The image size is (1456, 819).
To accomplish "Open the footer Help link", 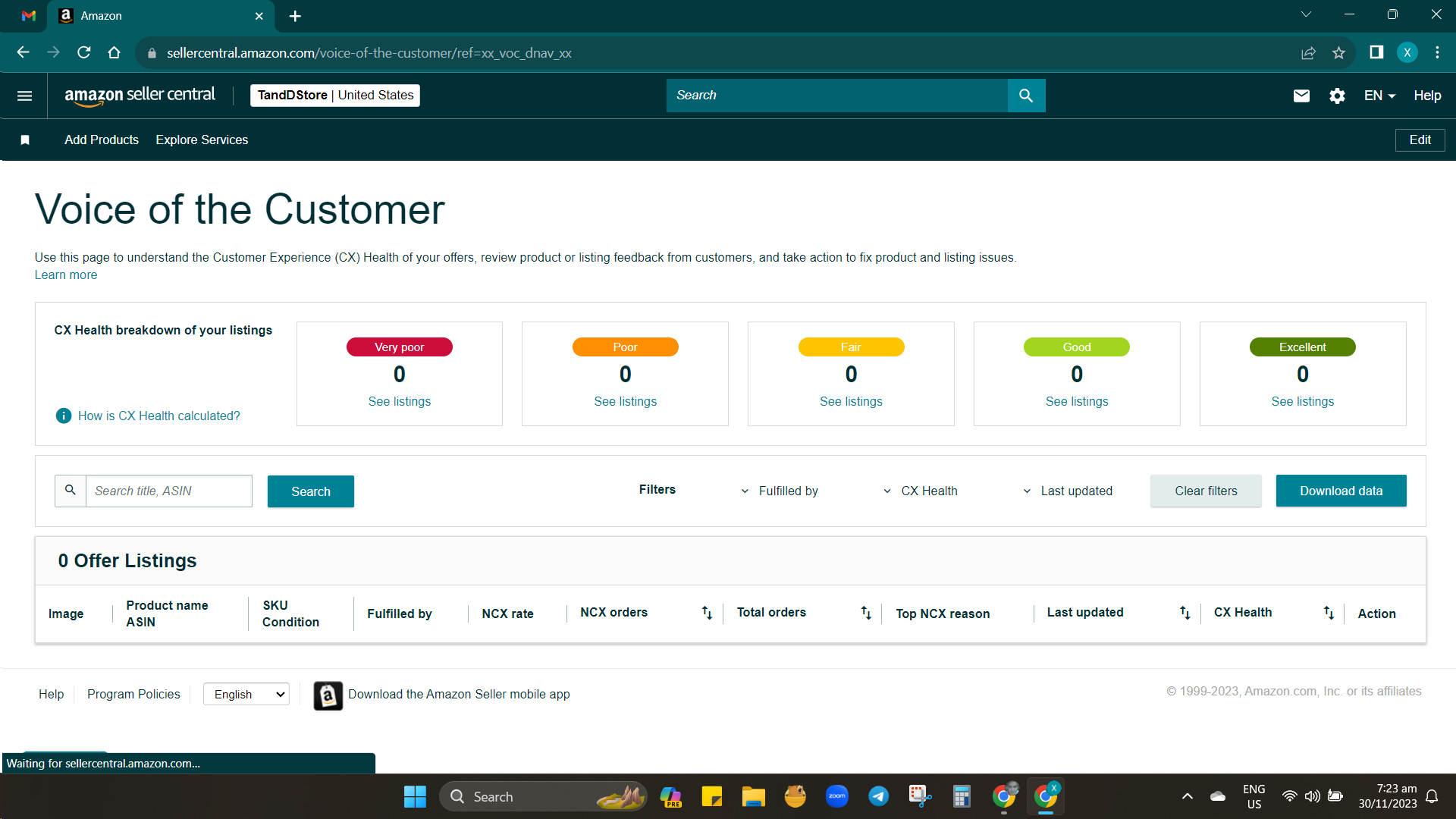I will pyautogui.click(x=52, y=694).
